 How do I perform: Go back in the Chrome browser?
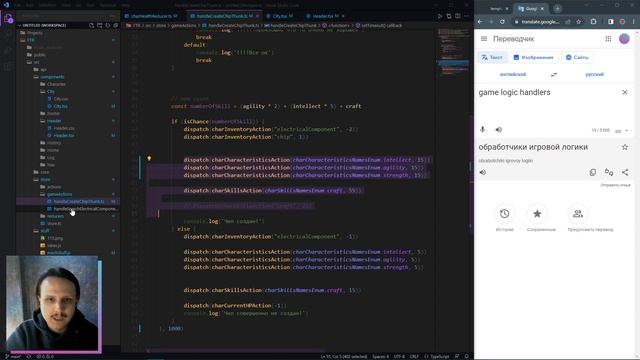pos(480,22)
